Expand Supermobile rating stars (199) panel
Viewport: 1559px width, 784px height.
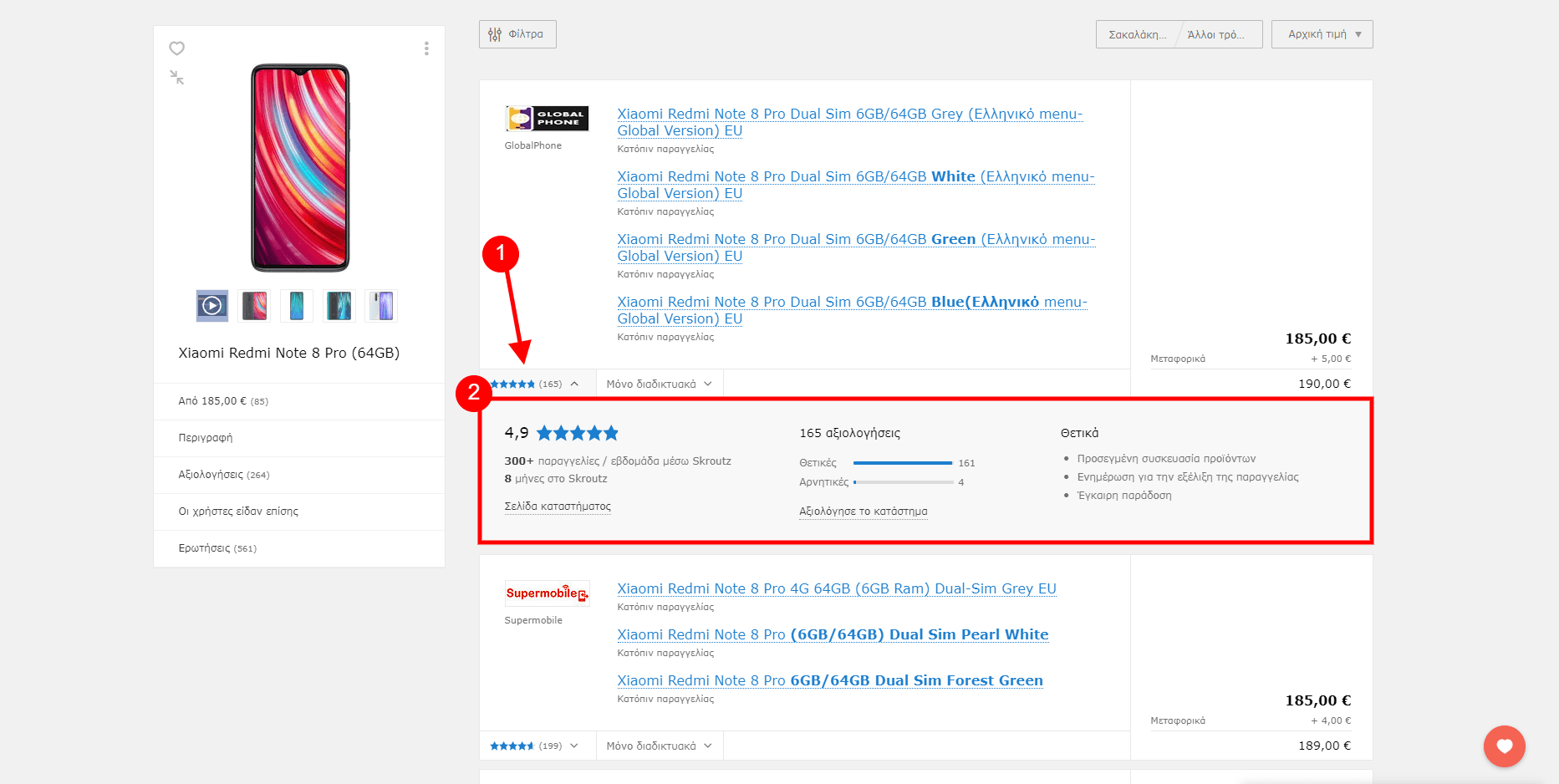click(535, 746)
